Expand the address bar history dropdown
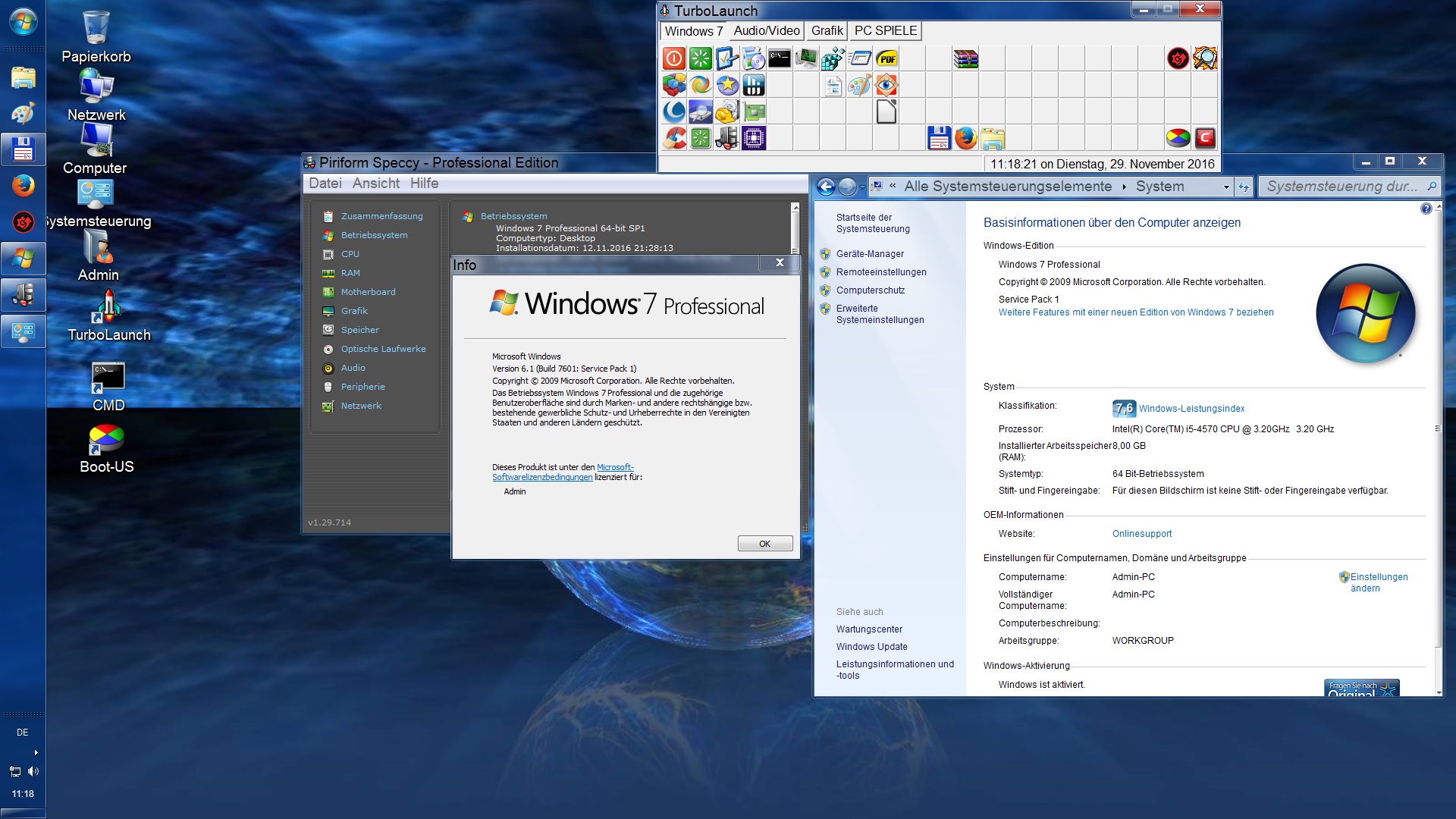The height and width of the screenshot is (819, 1456). click(x=1226, y=187)
